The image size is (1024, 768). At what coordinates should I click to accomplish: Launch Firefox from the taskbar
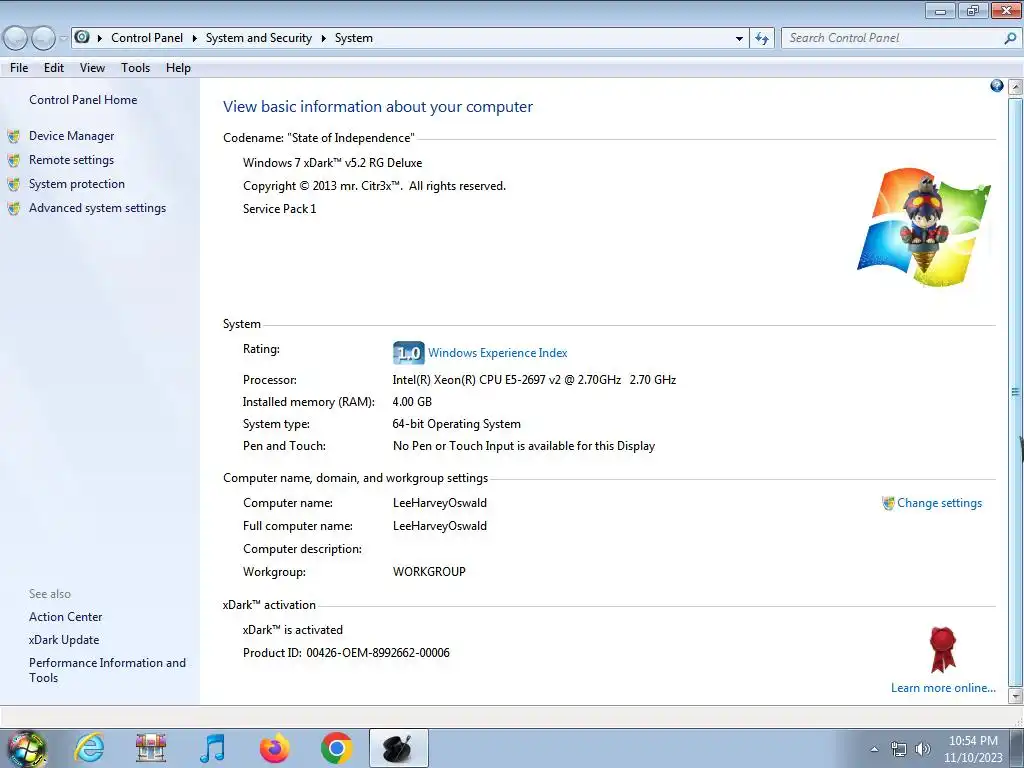click(274, 748)
